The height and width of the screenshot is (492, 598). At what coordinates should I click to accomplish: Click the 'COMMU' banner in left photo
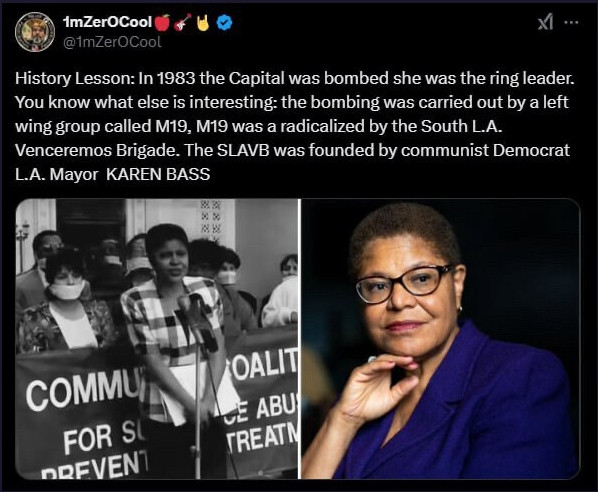[x=83, y=390]
